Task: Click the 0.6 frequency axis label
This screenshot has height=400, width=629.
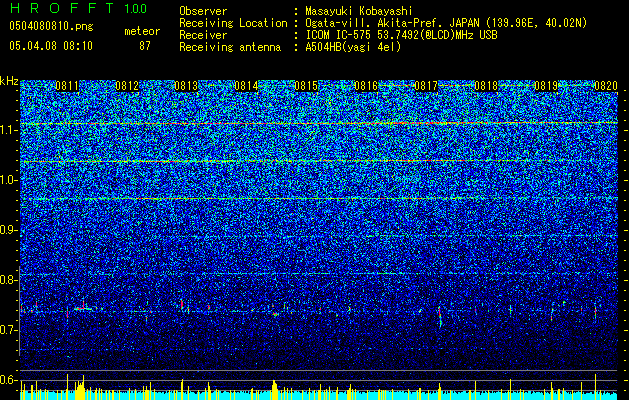Action: [x=9, y=380]
